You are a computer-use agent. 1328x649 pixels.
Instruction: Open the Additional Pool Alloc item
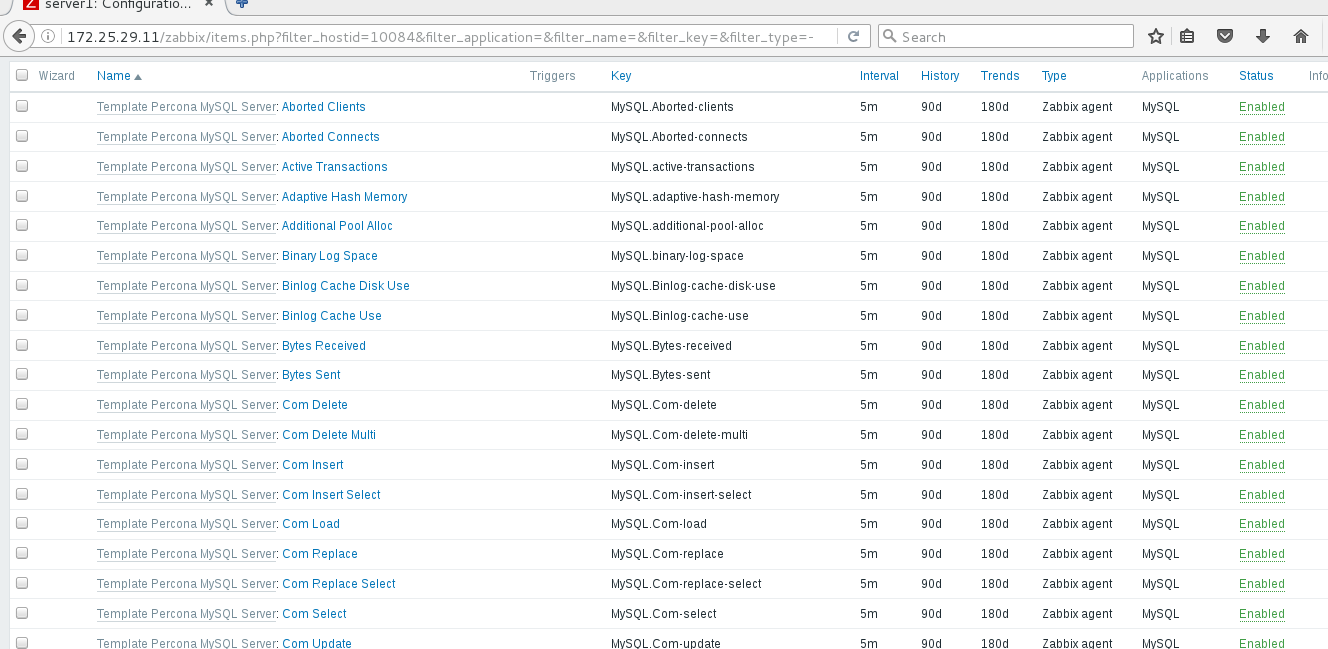pos(337,226)
